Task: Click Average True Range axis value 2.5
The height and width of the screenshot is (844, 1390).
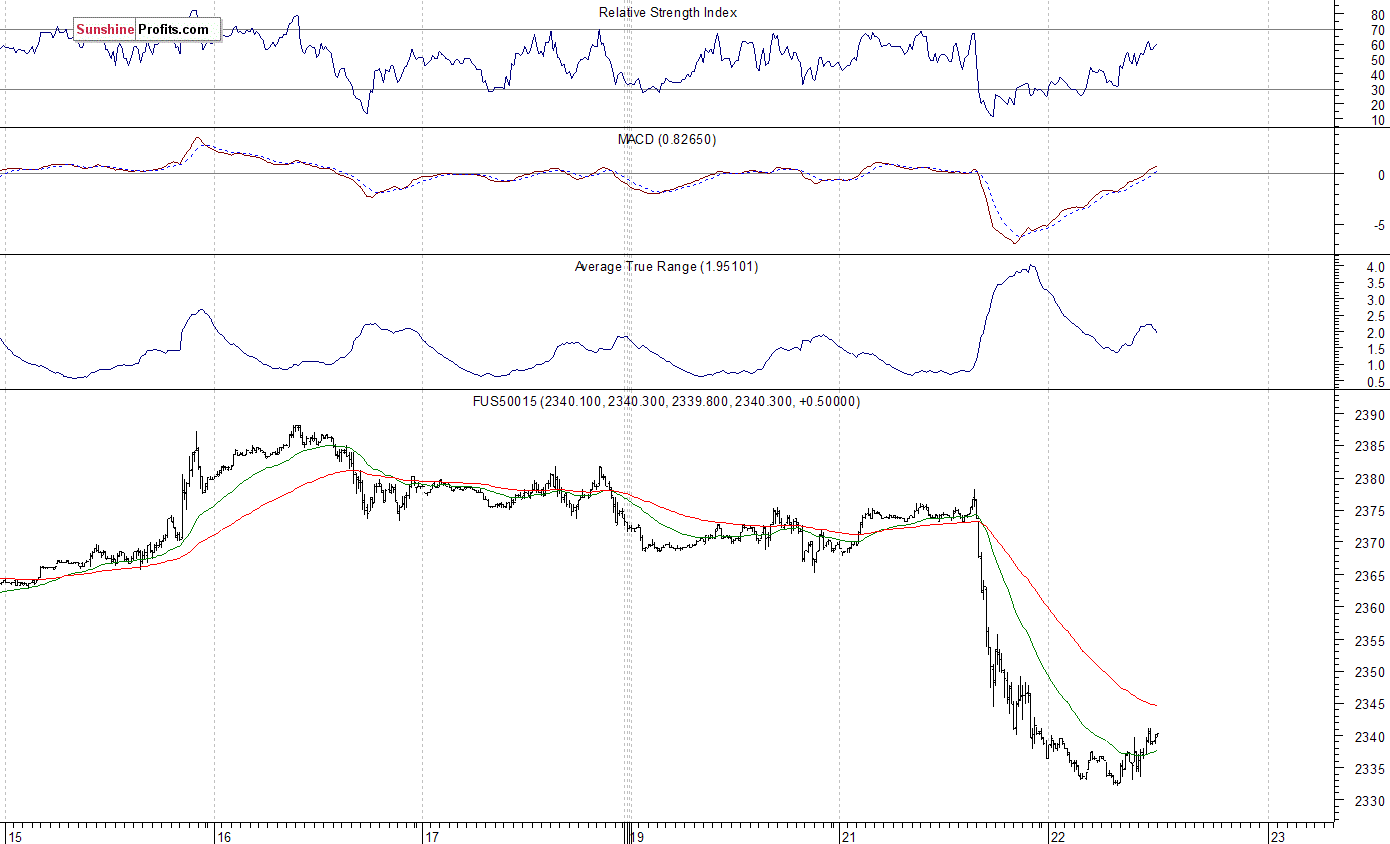Action: click(1376, 317)
